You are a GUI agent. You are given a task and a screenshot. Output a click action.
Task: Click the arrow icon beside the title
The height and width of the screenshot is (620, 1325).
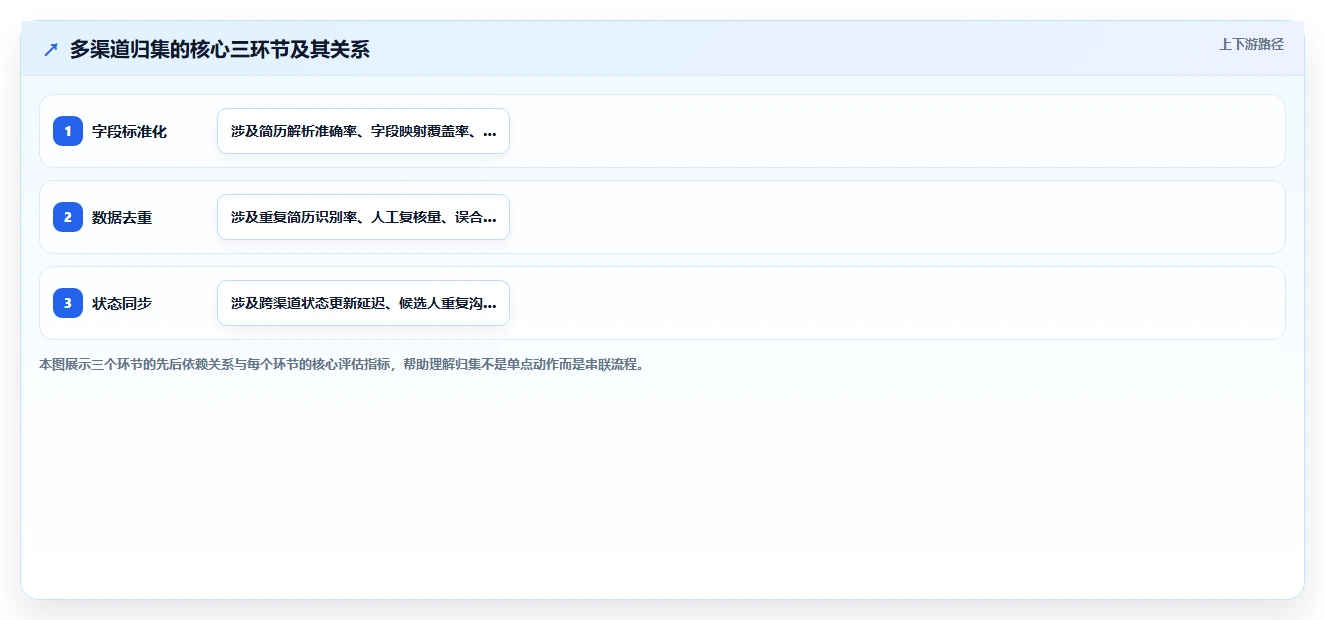click(x=51, y=50)
